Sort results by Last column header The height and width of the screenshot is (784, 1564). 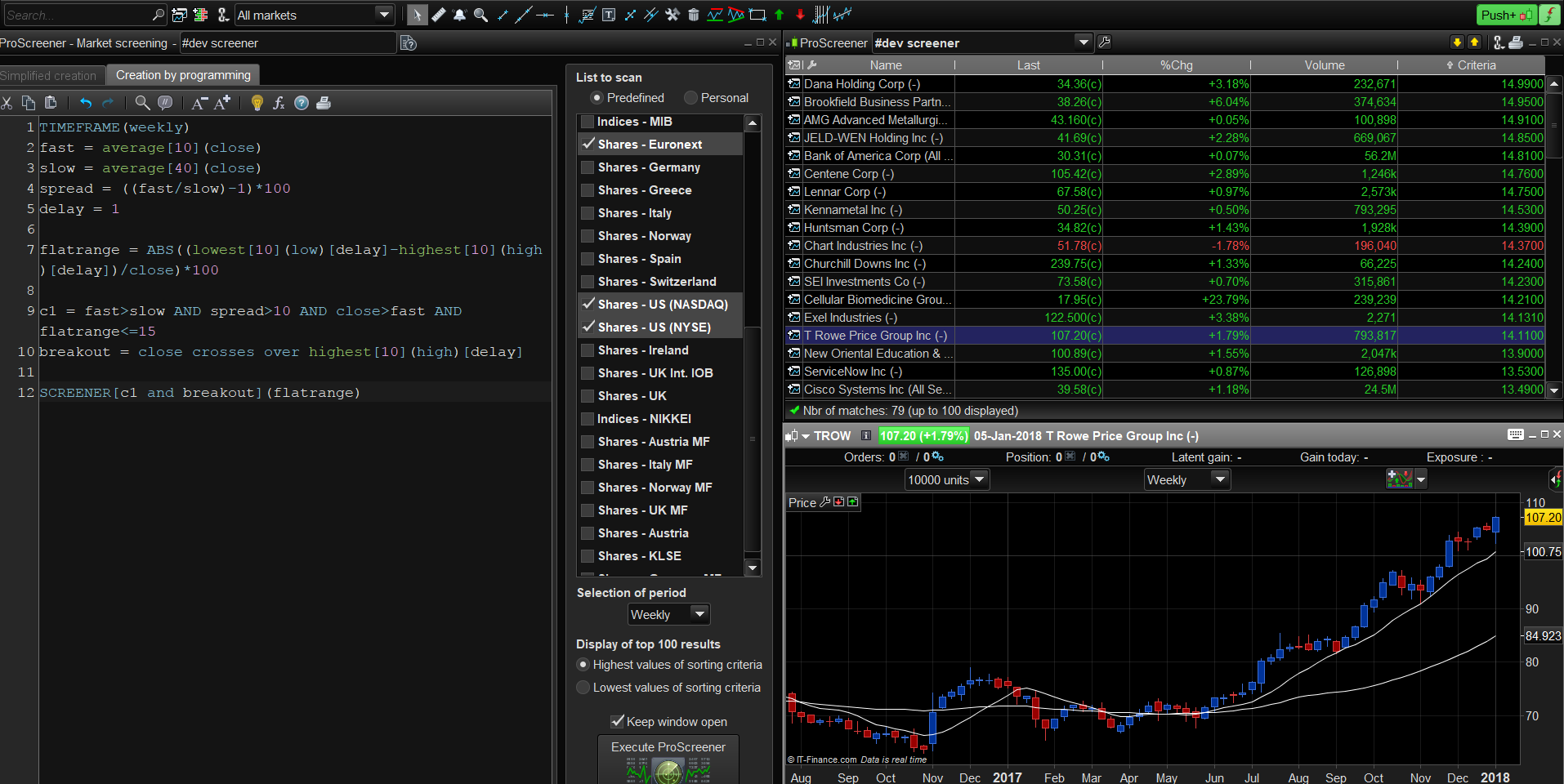(1029, 65)
